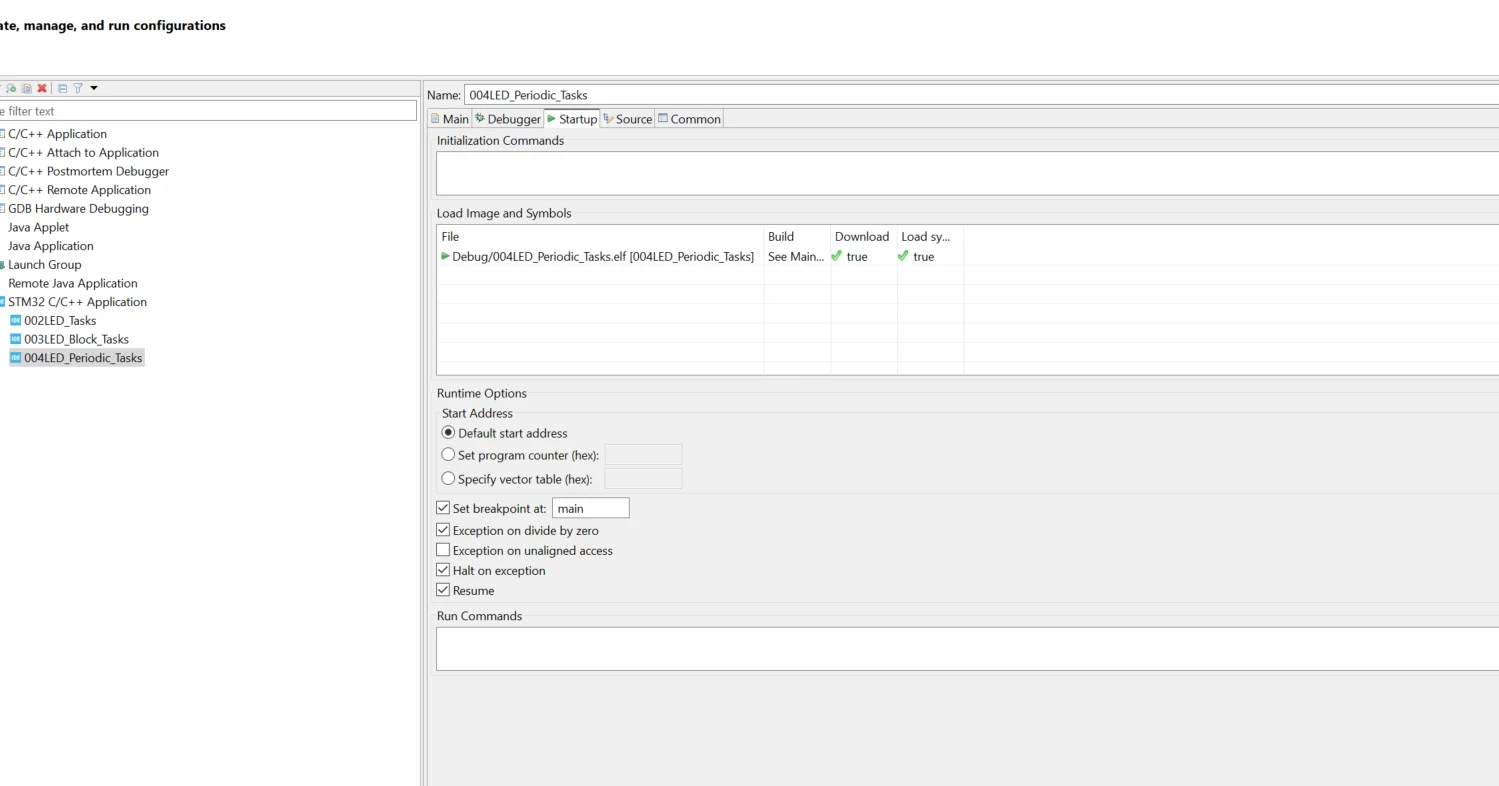Open the filter options dropdown arrow

pyautogui.click(x=94, y=88)
